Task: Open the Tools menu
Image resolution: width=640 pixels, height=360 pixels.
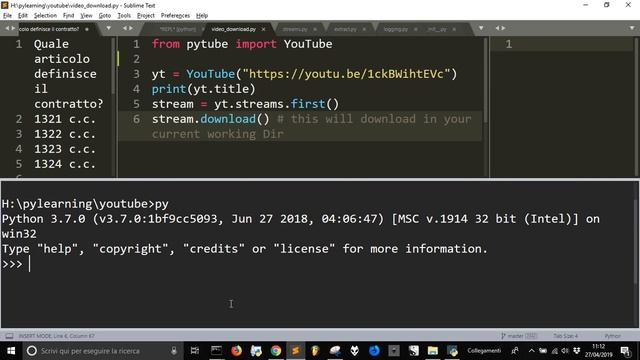Action: coord(124,16)
